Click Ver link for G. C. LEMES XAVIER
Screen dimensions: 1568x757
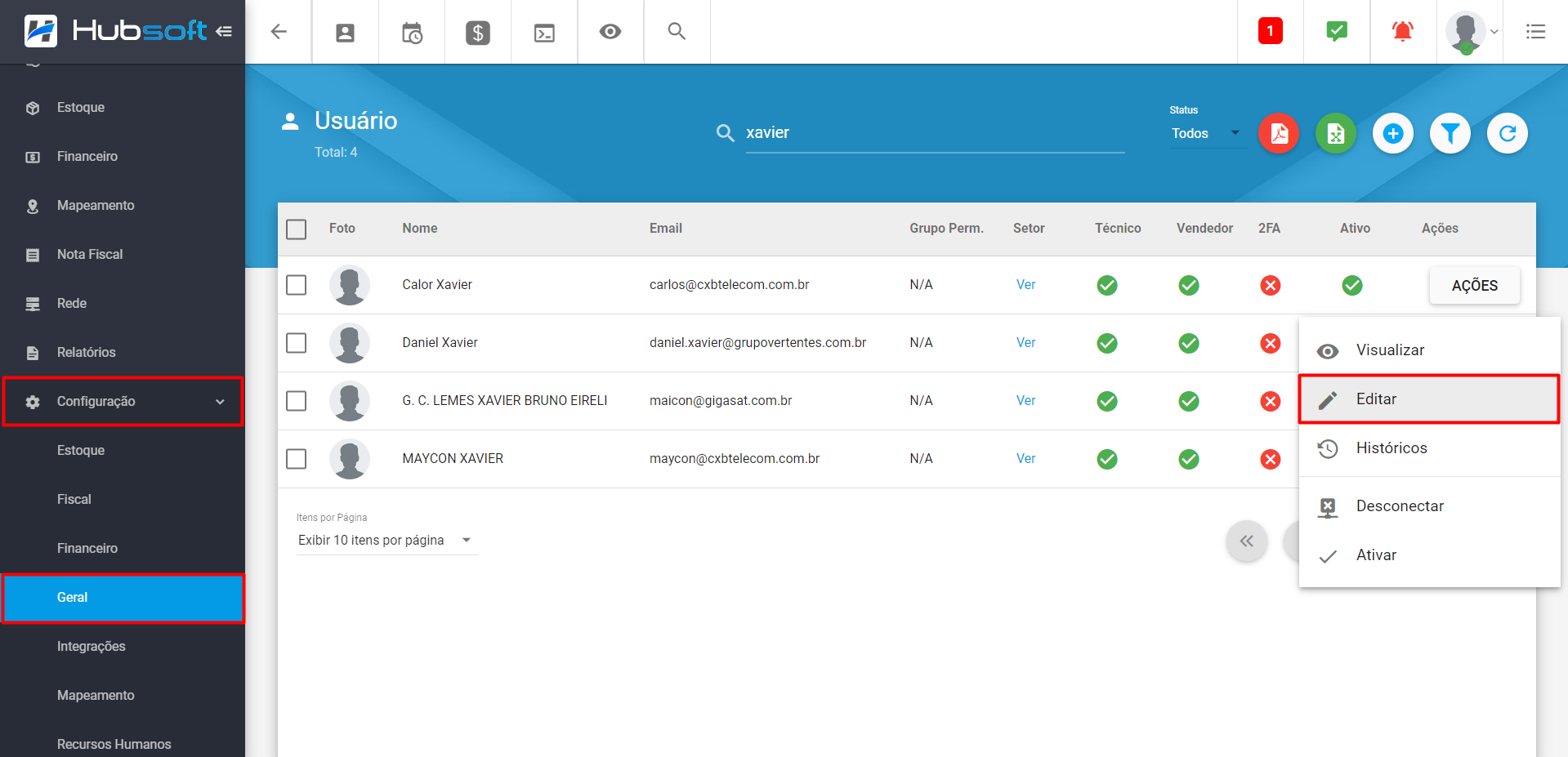coord(1025,401)
